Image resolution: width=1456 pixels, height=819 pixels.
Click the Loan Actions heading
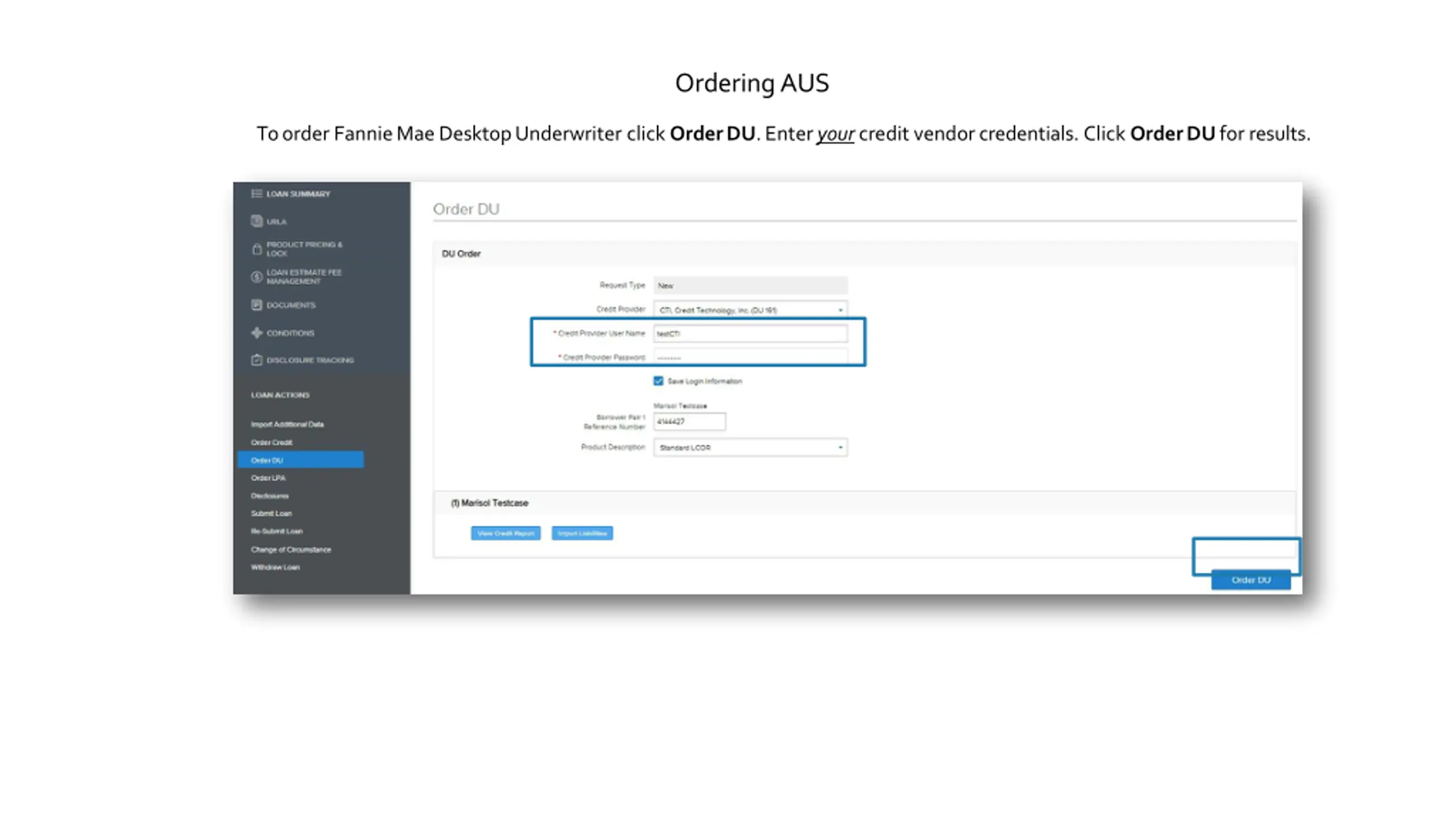click(x=280, y=395)
